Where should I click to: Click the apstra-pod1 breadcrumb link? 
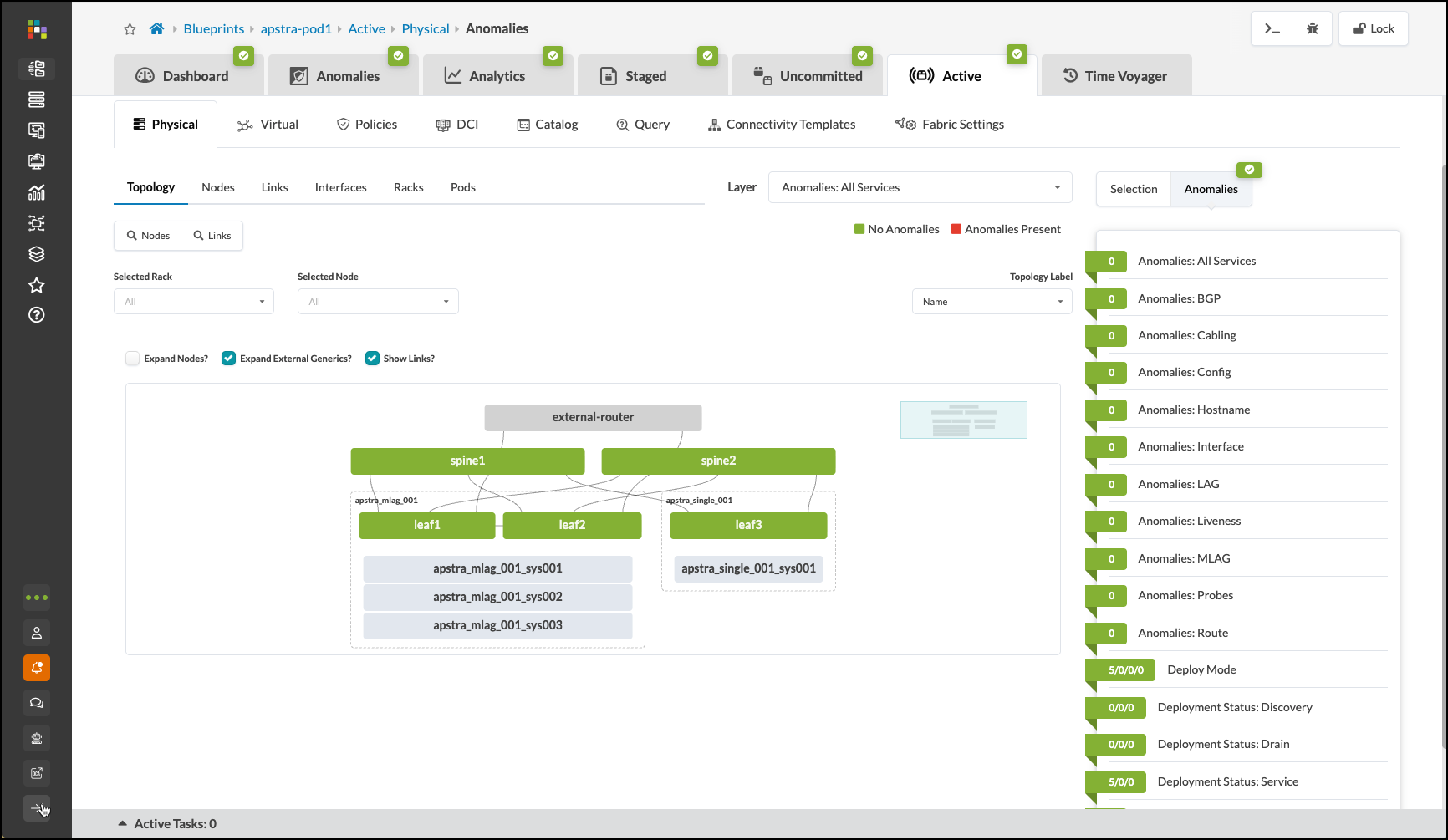[296, 29]
